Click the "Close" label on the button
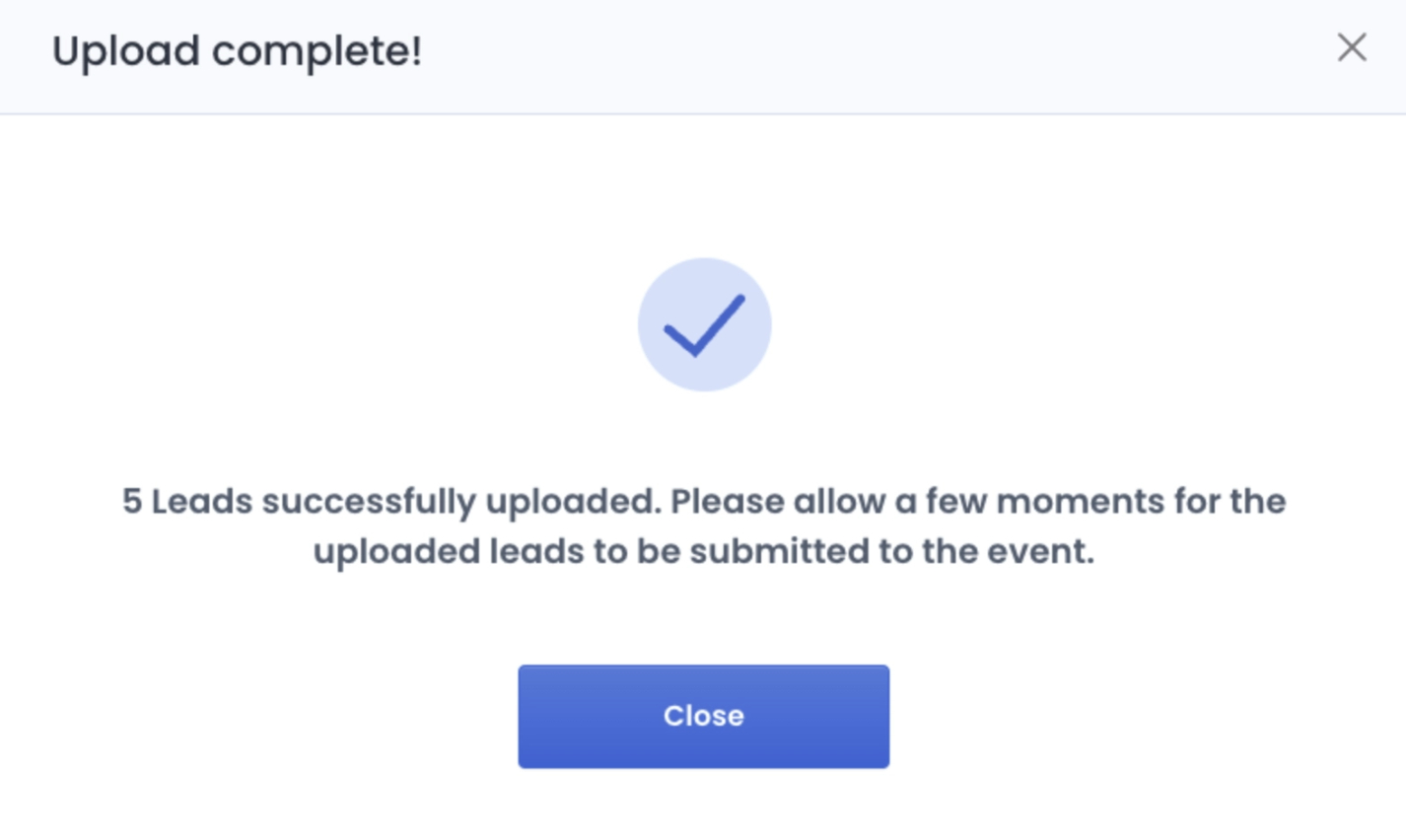This screenshot has width=1406, height=840. 704,716
